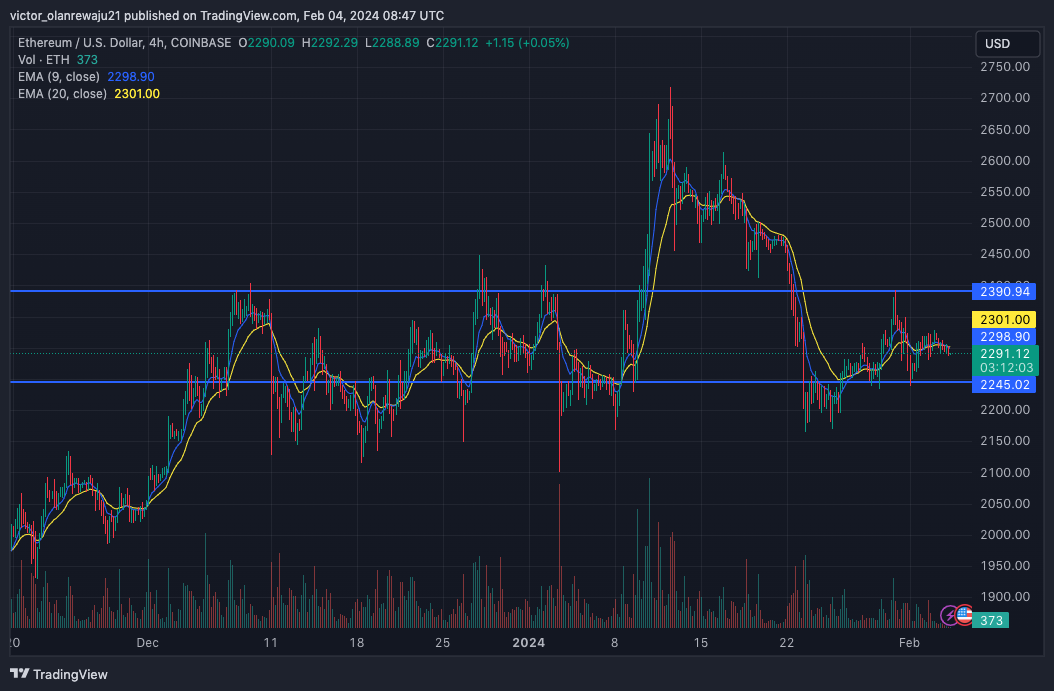The image size is (1054, 691).
Task: Click the 2024 label on the time axis
Action: click(529, 643)
